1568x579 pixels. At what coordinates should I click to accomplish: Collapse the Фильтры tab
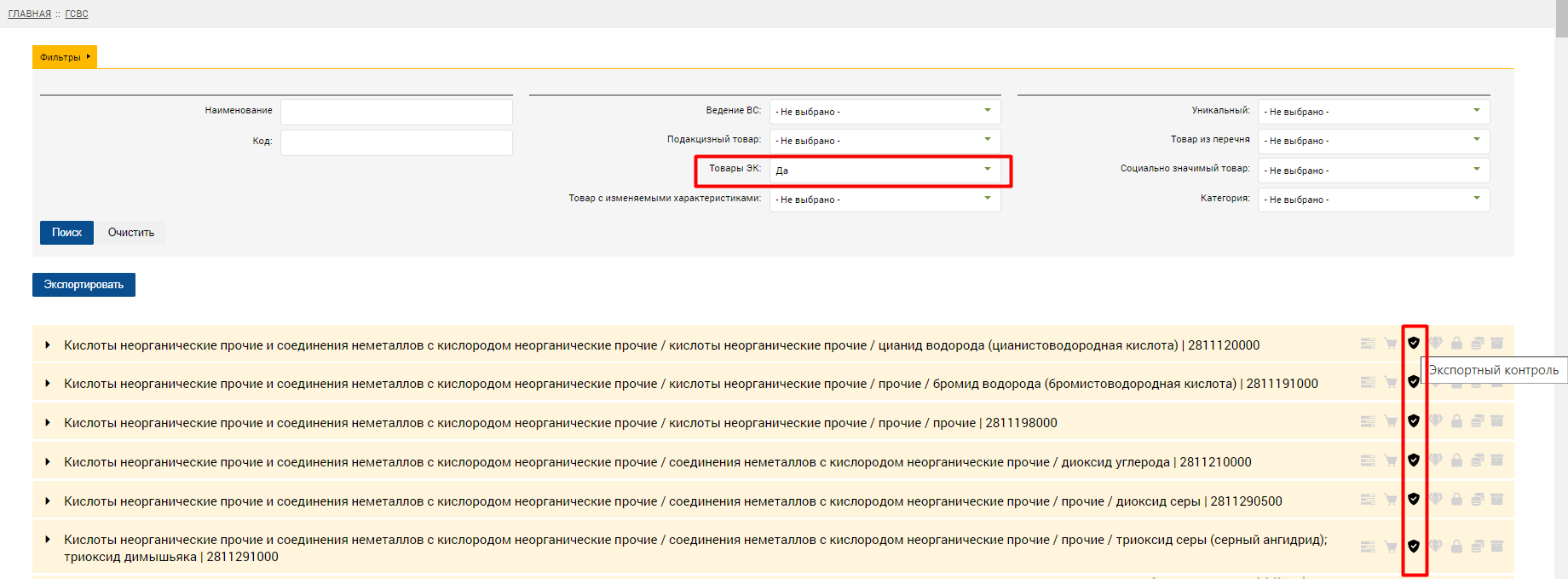[x=64, y=57]
